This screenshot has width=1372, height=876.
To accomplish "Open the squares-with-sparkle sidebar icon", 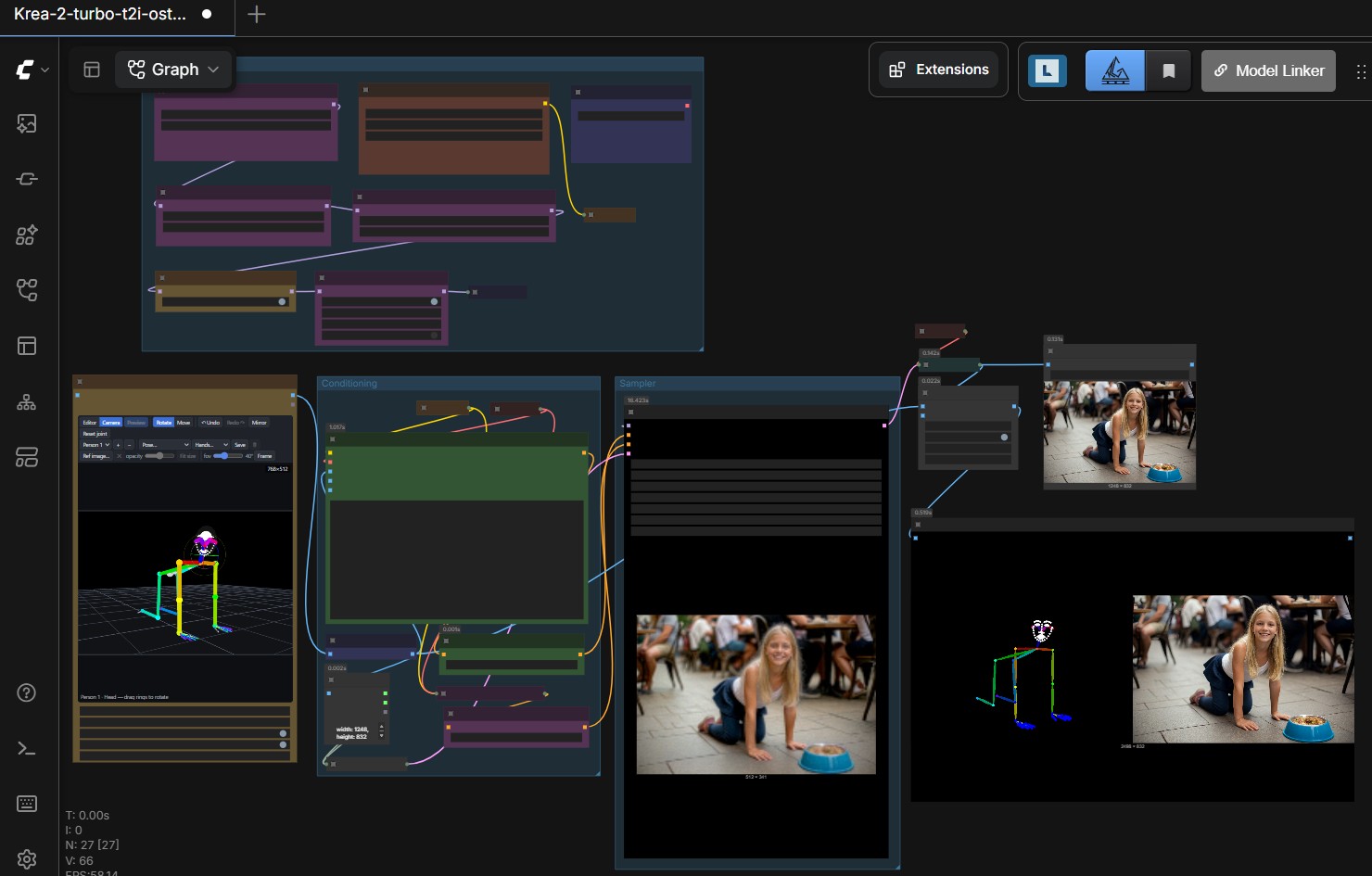I will pos(27,235).
